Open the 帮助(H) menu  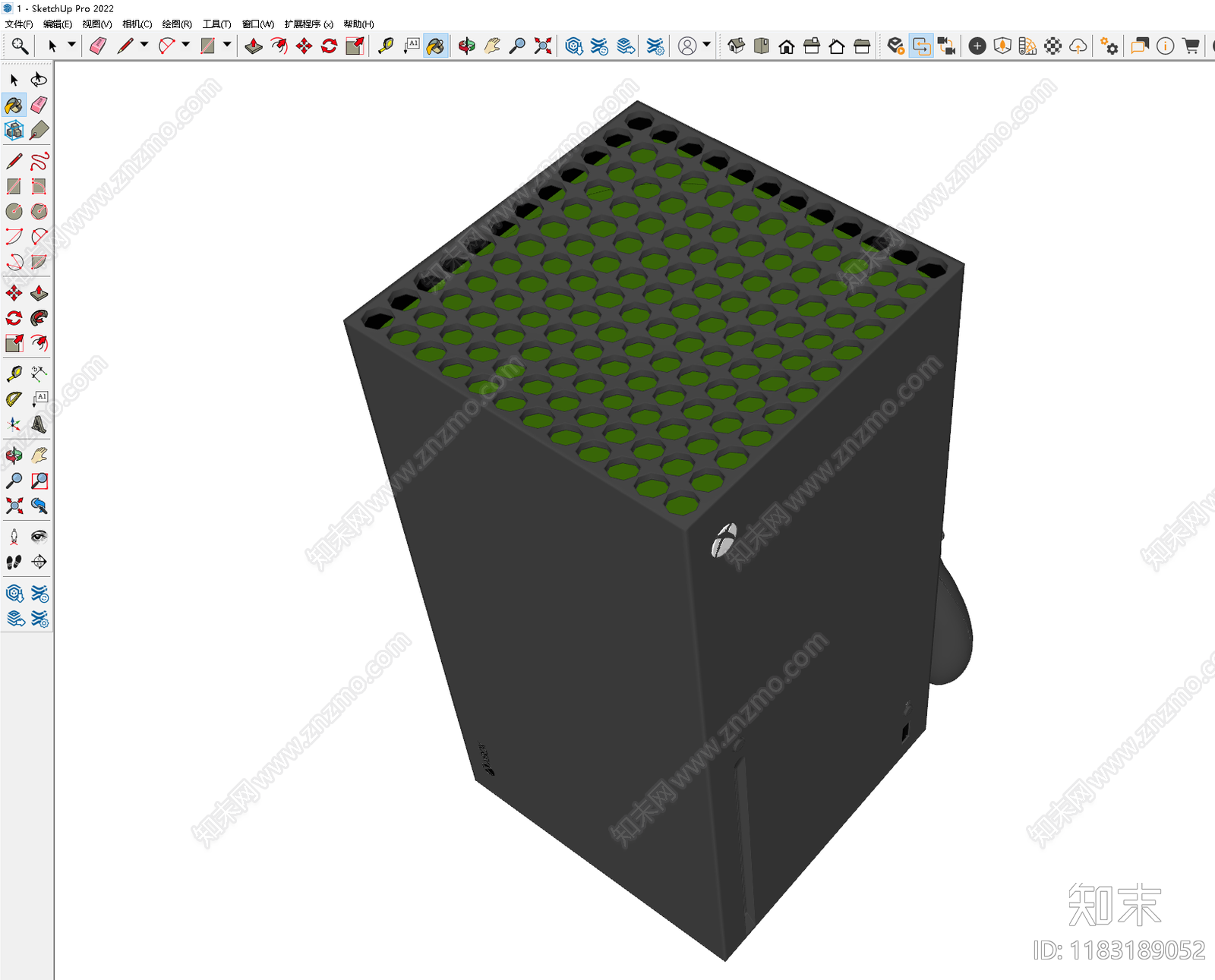(x=358, y=24)
